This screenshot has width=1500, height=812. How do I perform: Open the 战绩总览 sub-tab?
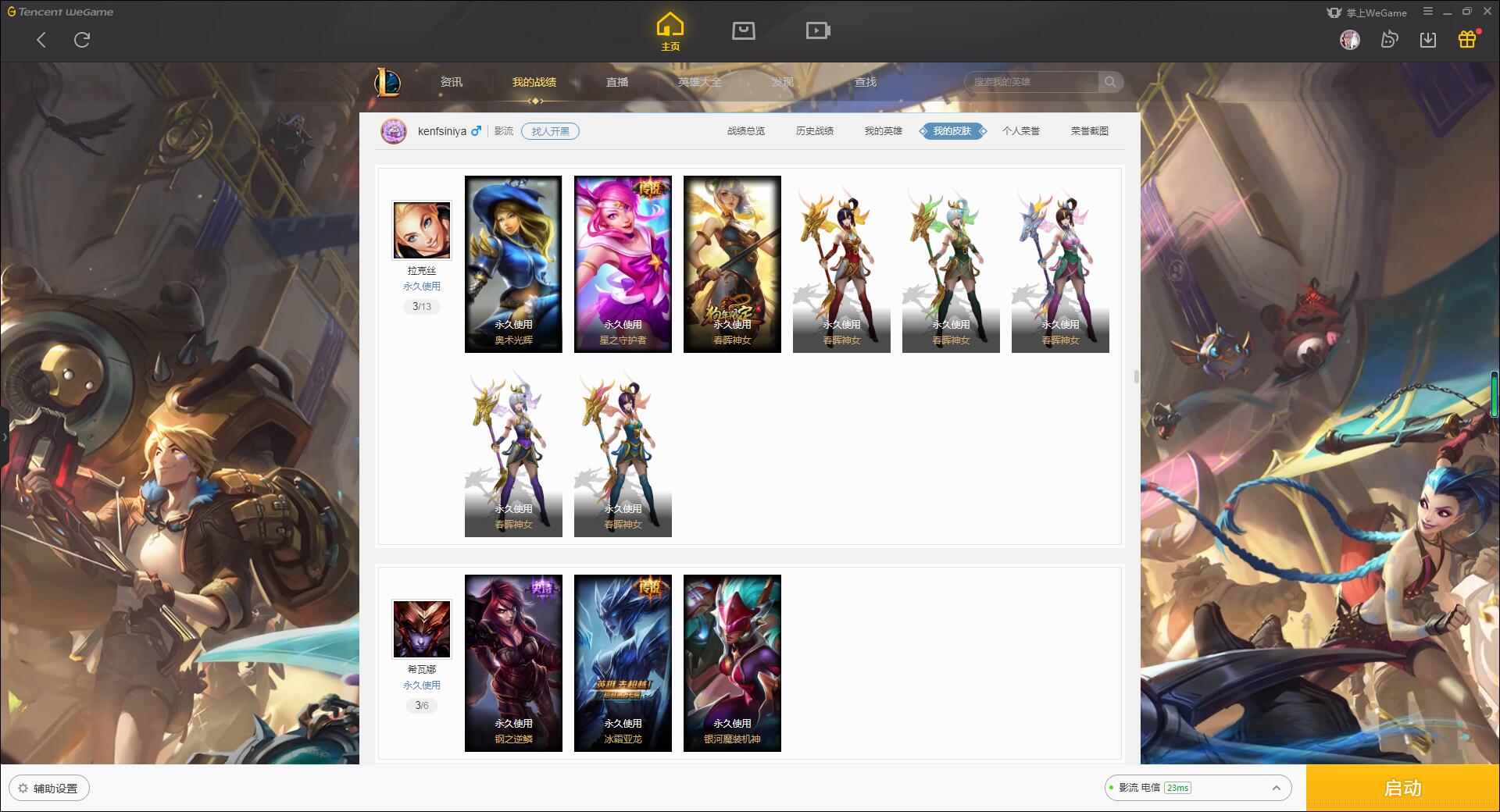pyautogui.click(x=746, y=131)
